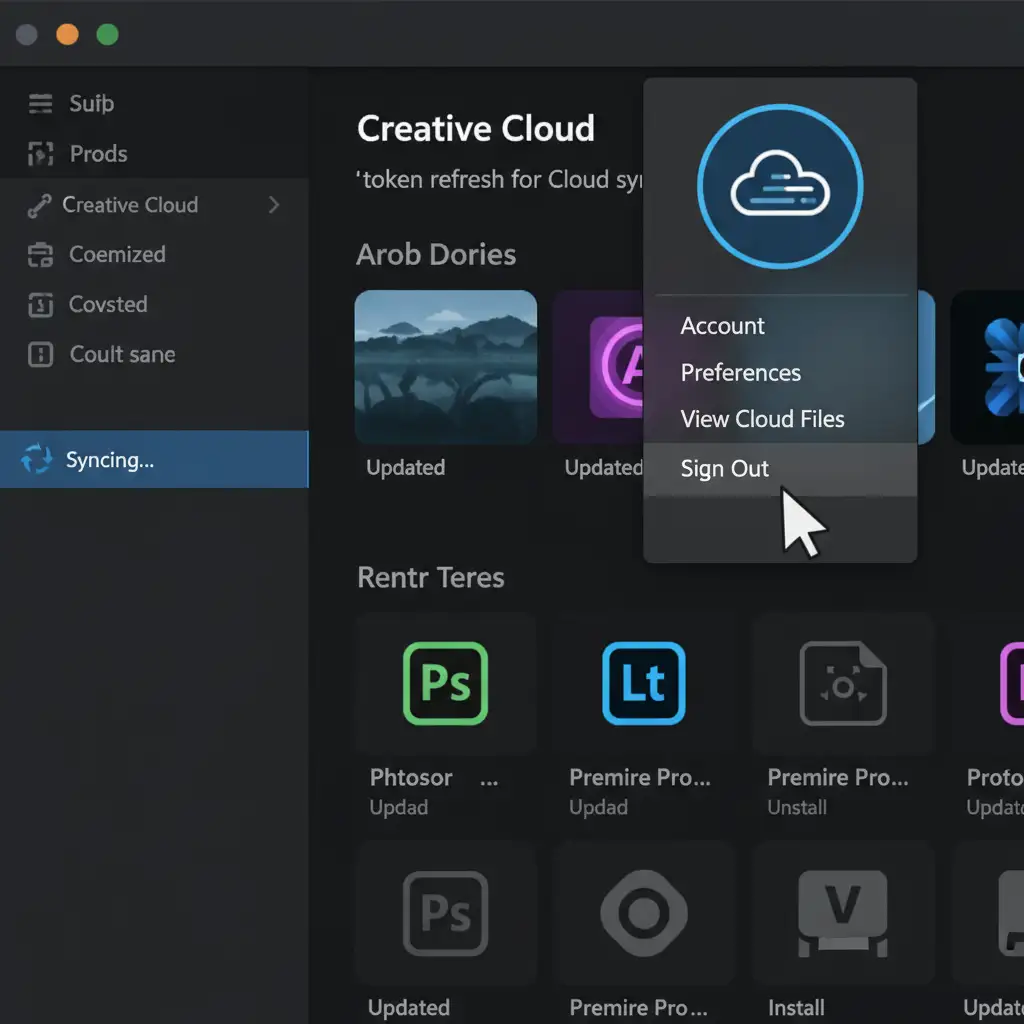The width and height of the screenshot is (1024, 1024).
Task: Click Sign Out in the profile menu
Action: 724,469
